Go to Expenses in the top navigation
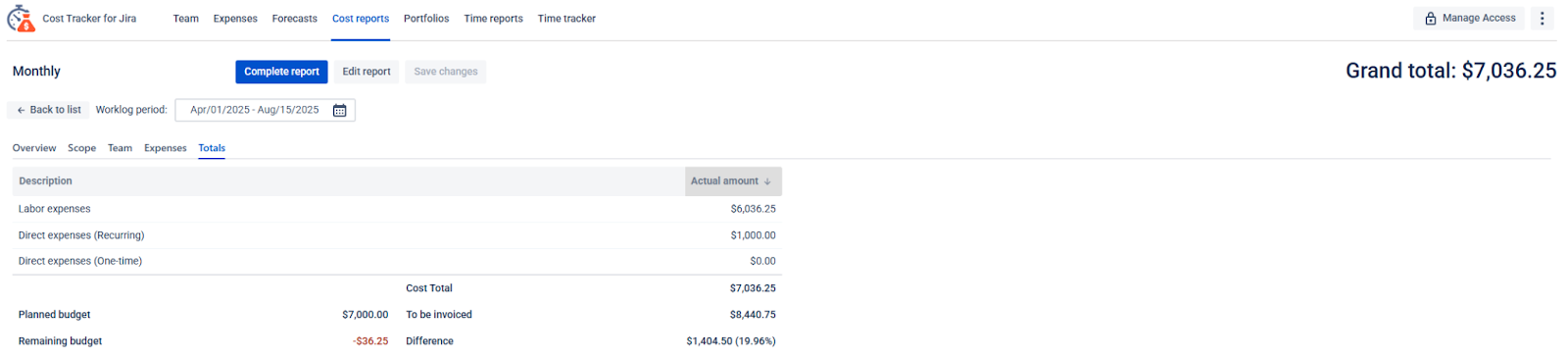 [235, 19]
